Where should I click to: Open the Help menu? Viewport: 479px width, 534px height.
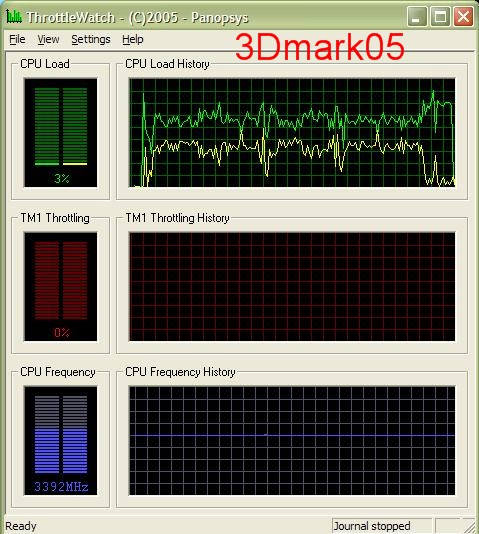pyautogui.click(x=132, y=40)
